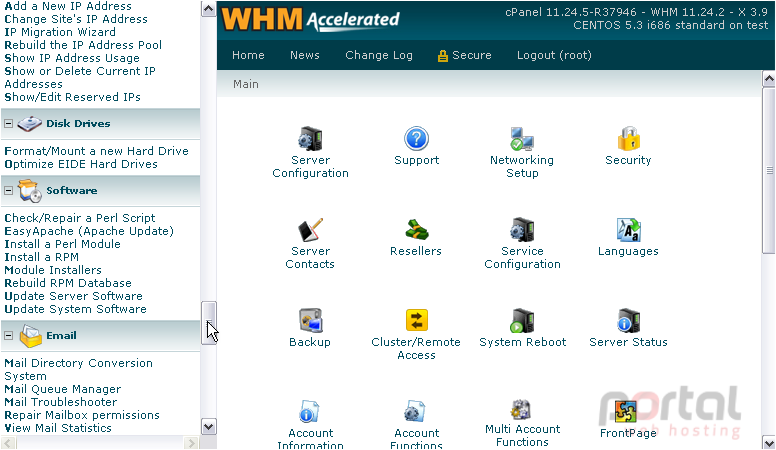Open the Cluster/Remote Access icon

coord(416,320)
